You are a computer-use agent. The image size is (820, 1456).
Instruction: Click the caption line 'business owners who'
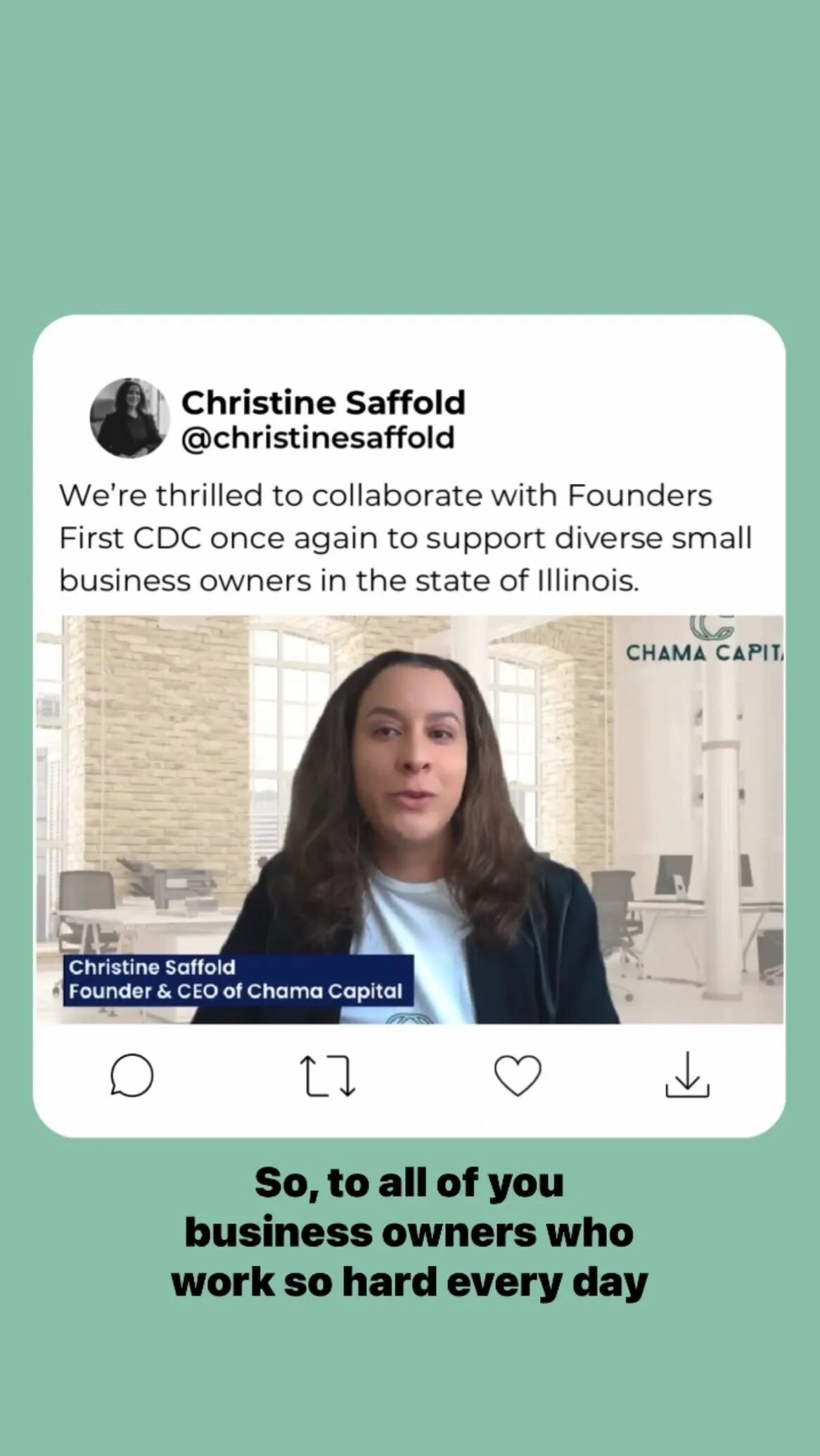(409, 1232)
